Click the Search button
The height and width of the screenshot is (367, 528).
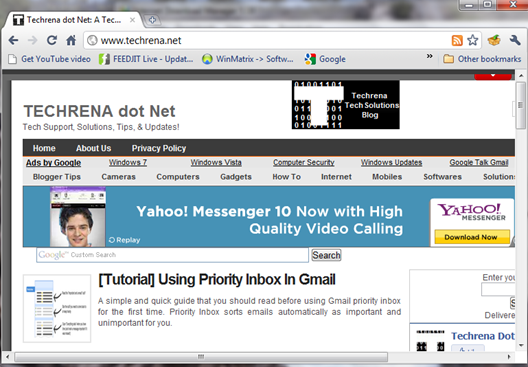(x=326, y=255)
